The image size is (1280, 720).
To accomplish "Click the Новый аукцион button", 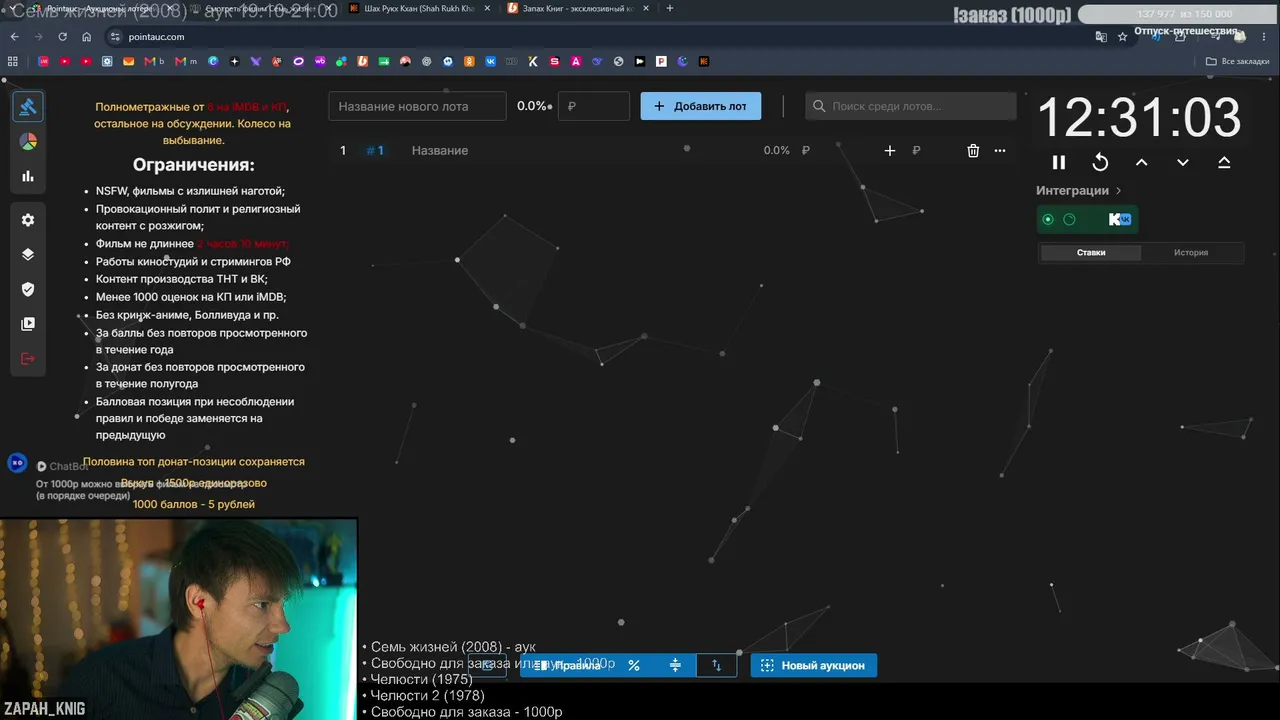I will (x=814, y=665).
